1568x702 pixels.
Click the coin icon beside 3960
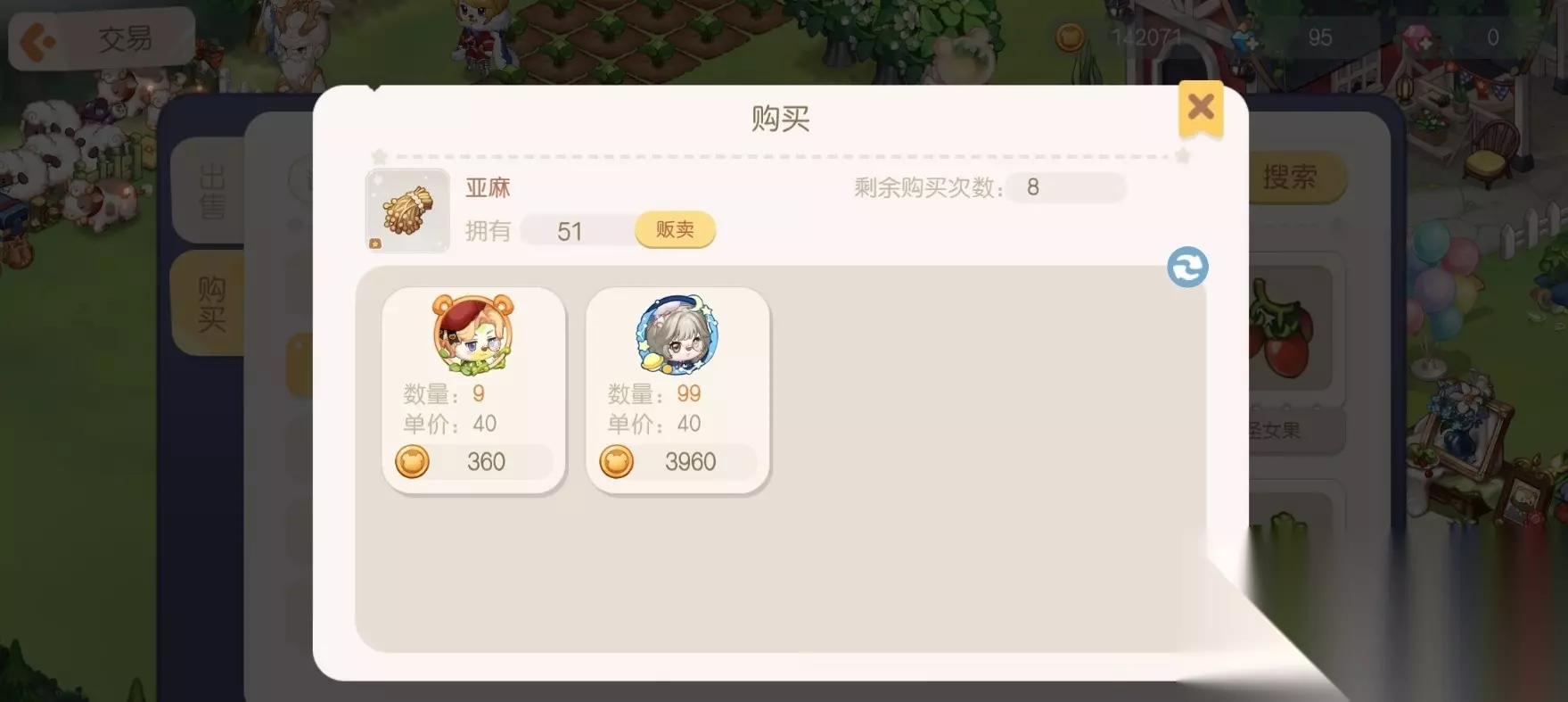616,461
